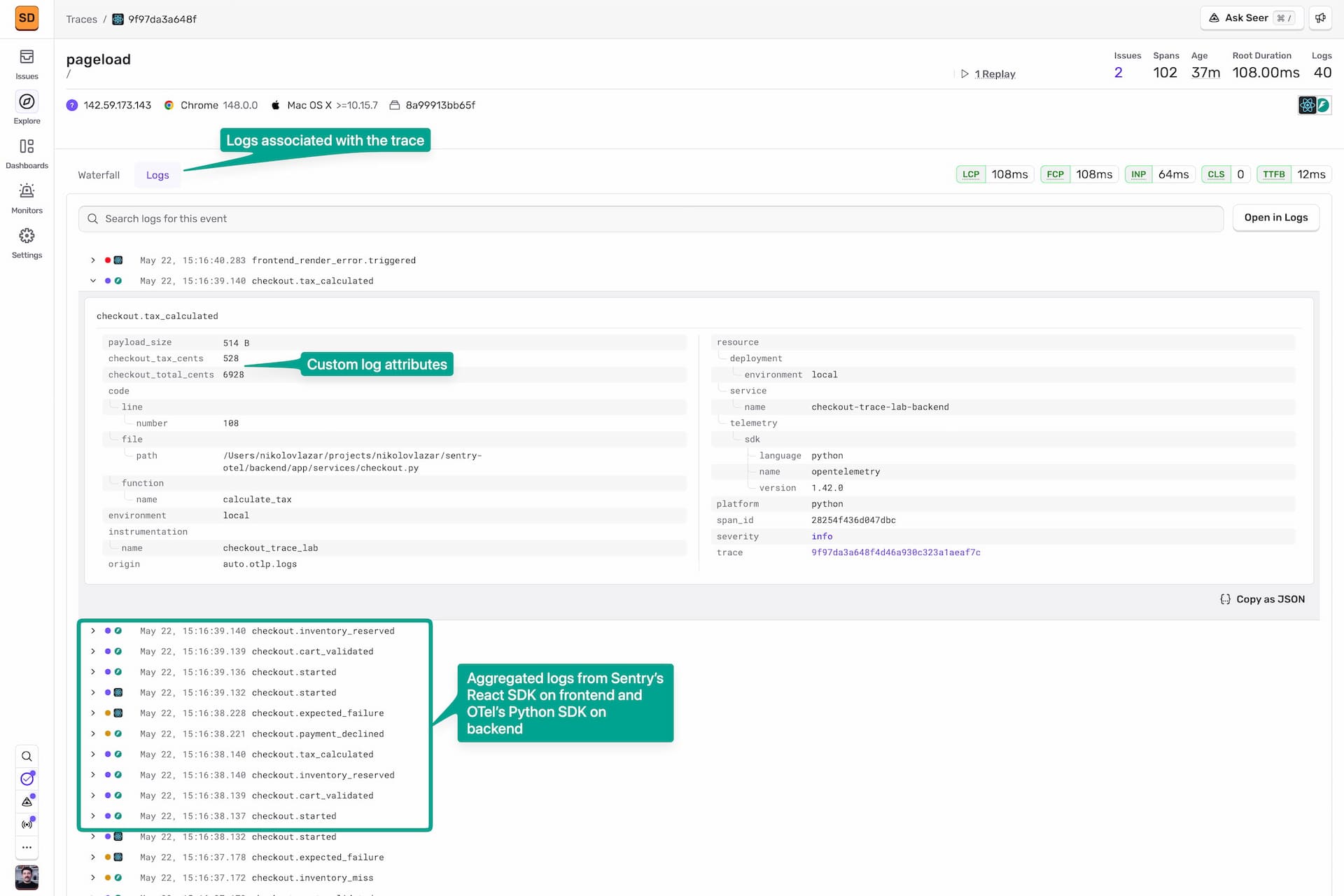Click the FCP vital badge

pos(1079,174)
